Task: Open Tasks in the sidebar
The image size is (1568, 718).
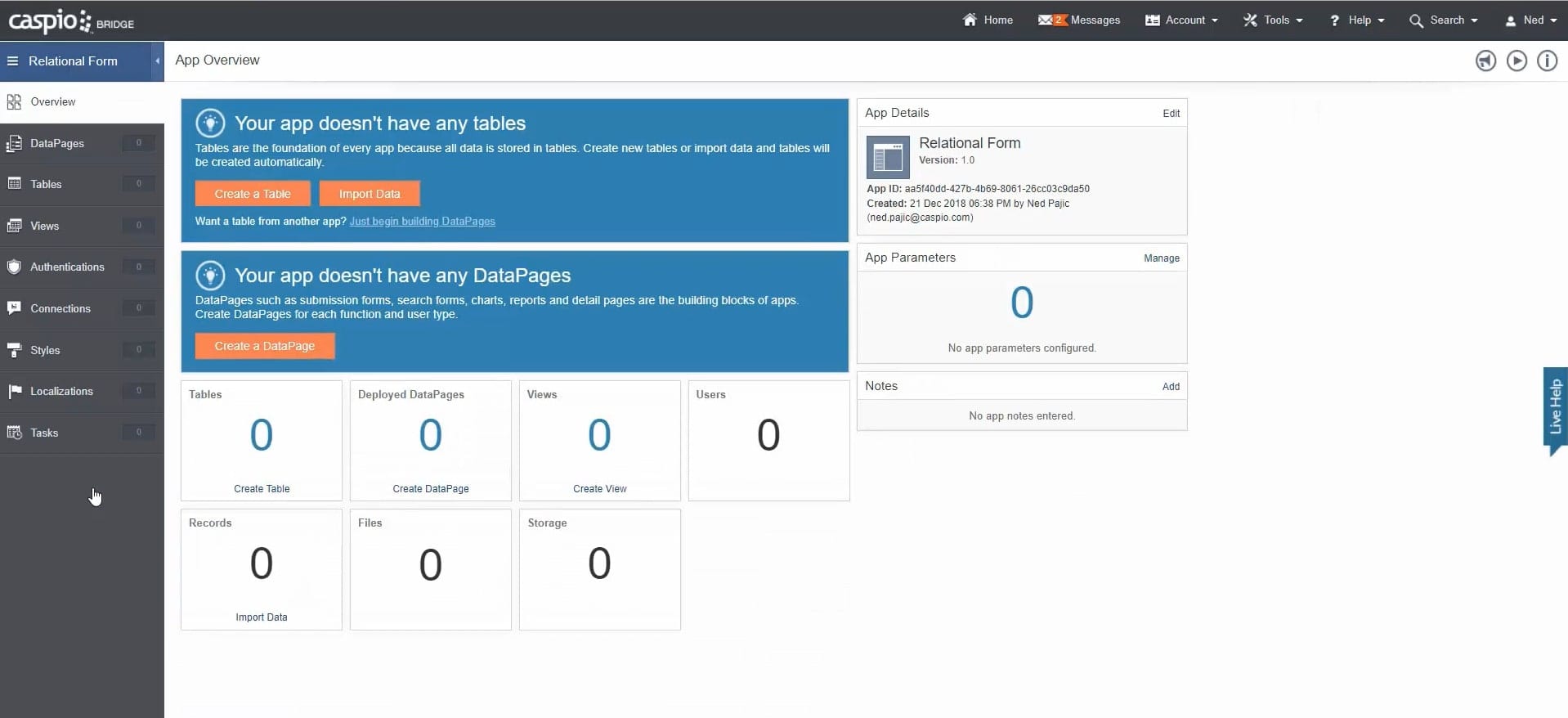Action: (44, 433)
